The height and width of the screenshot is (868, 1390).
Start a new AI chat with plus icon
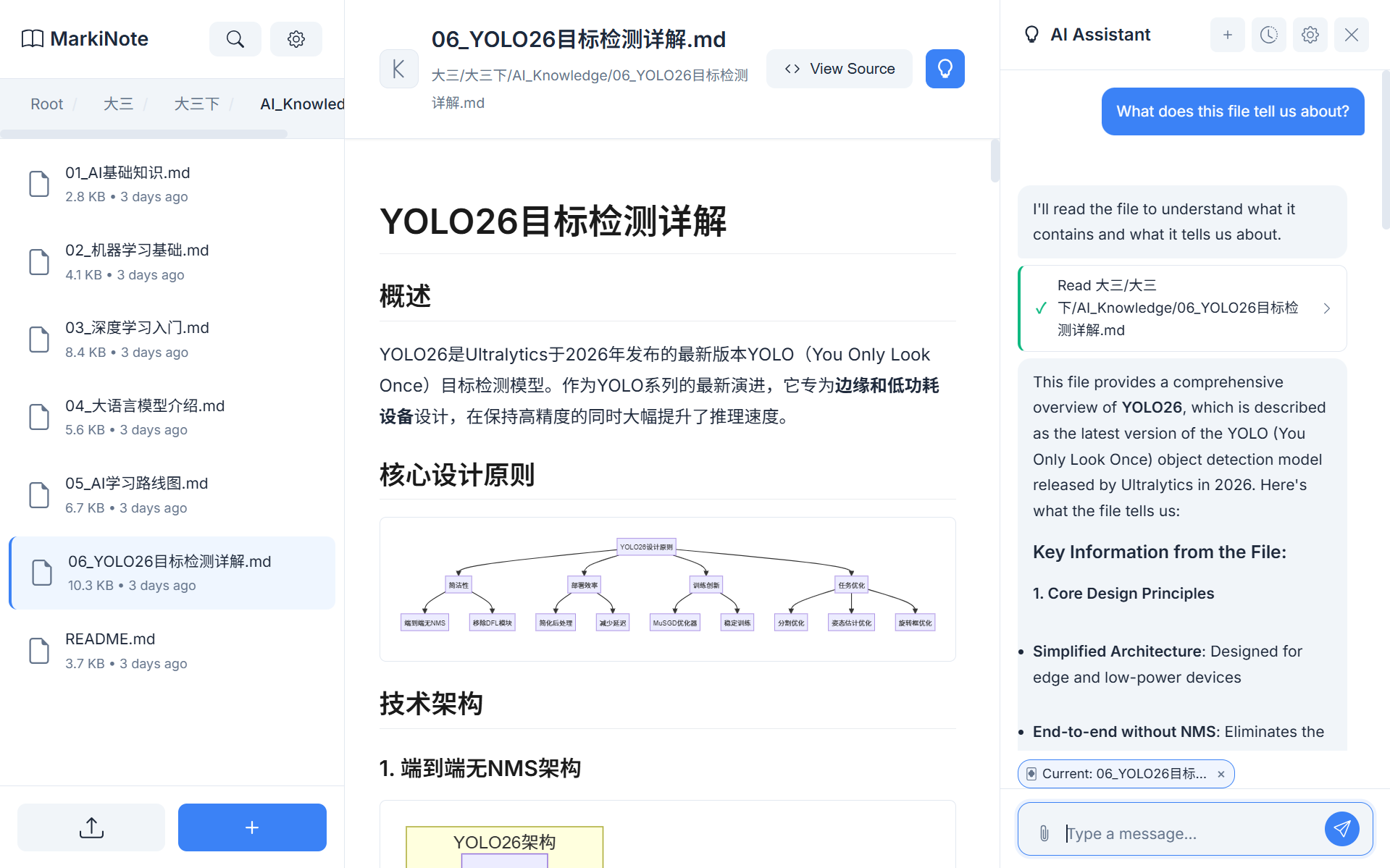[x=1227, y=35]
